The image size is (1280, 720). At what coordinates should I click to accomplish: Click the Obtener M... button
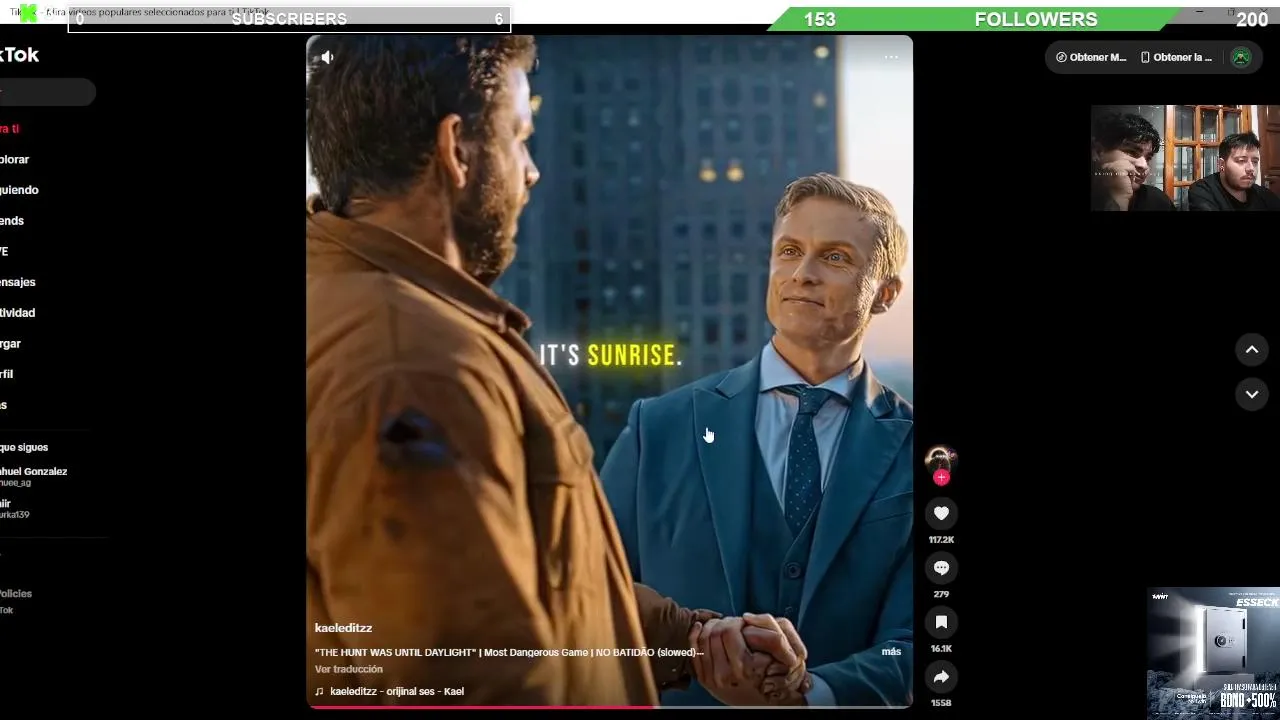[1091, 57]
